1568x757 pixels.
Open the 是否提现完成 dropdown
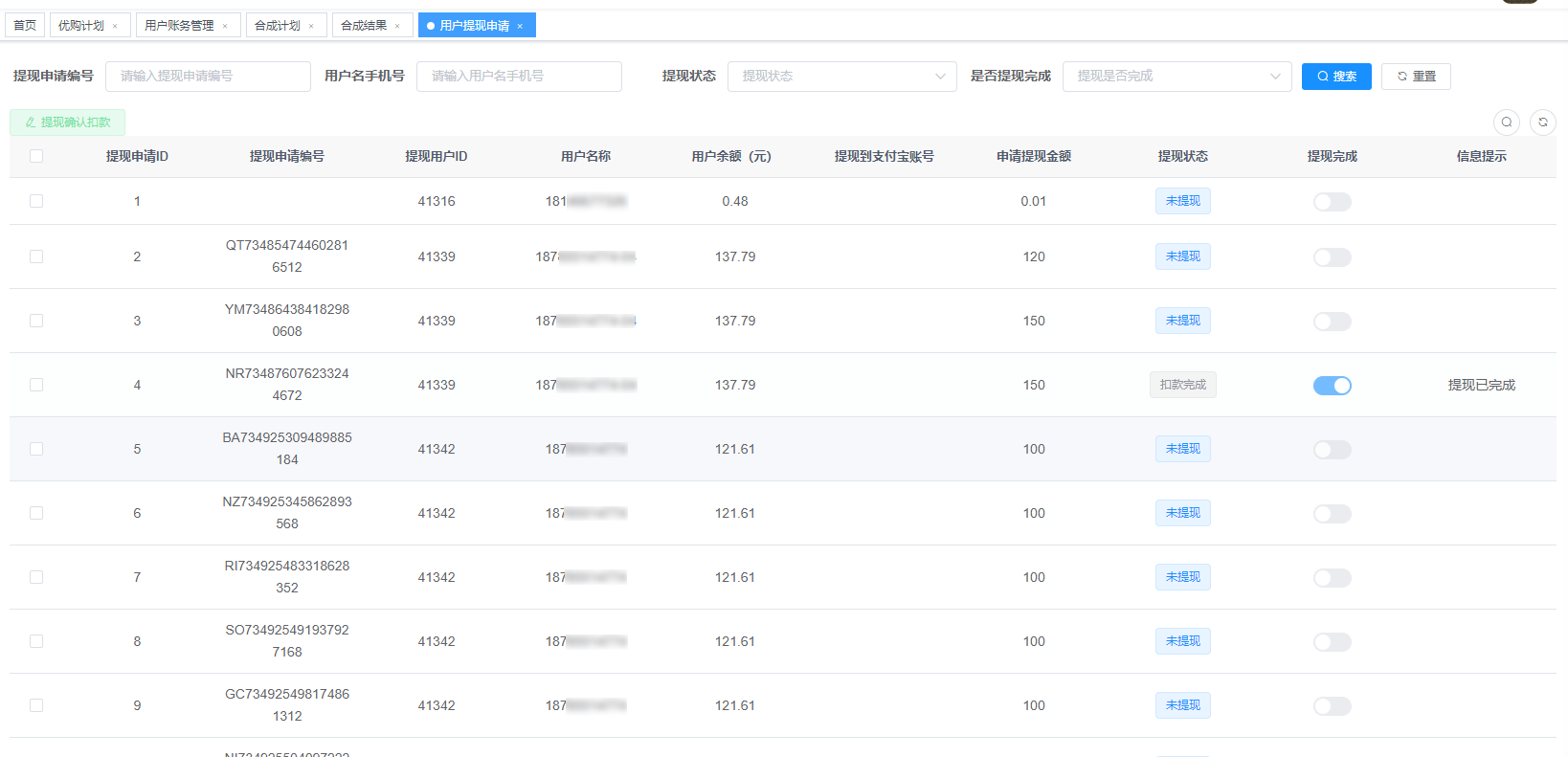(1177, 77)
